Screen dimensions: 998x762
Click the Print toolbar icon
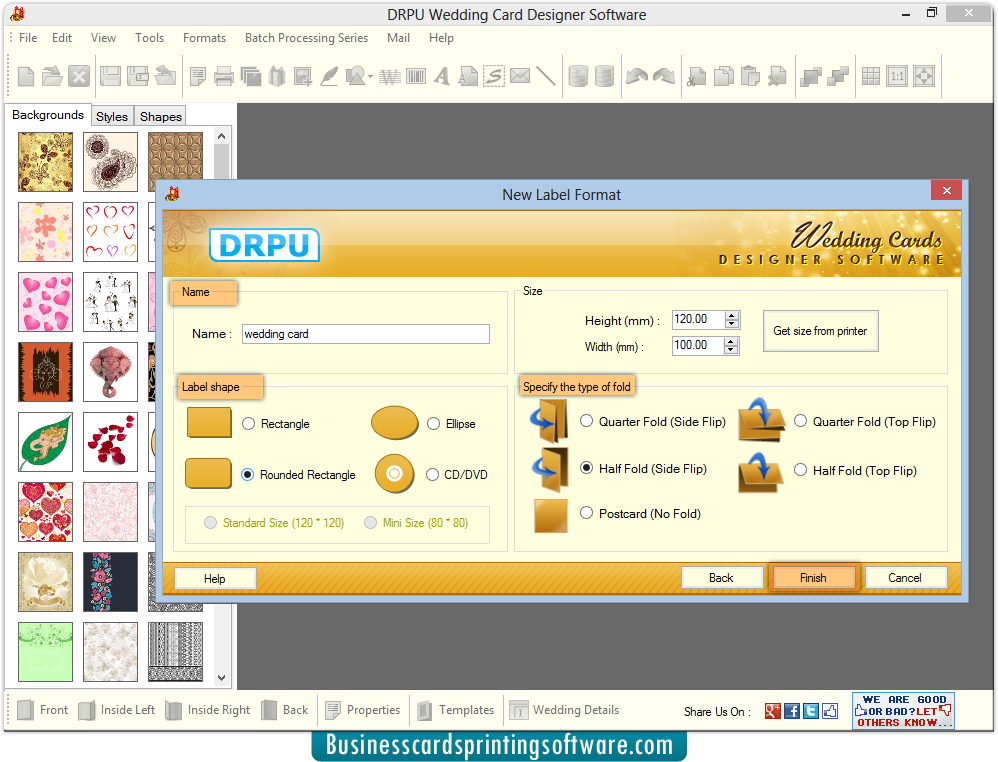[x=224, y=77]
